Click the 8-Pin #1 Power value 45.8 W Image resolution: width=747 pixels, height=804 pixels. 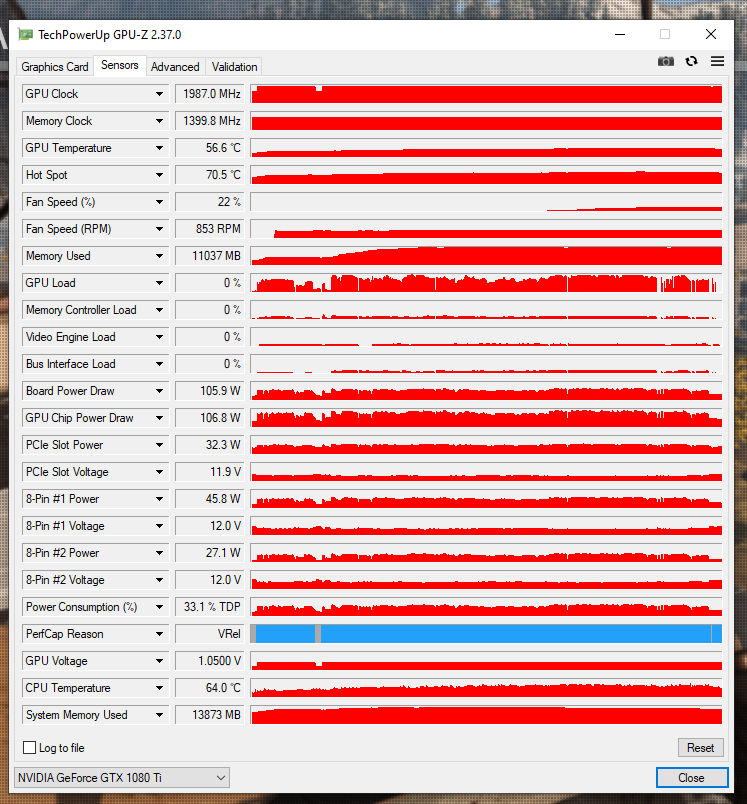click(210, 499)
